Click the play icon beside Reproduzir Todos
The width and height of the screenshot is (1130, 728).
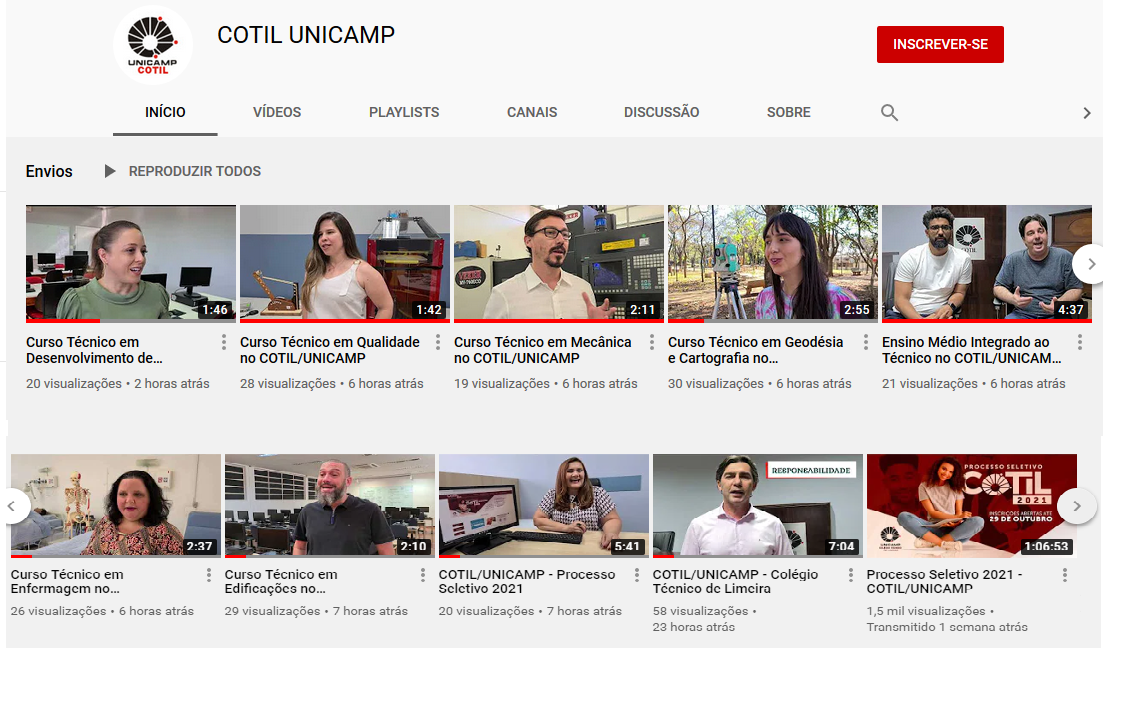click(110, 171)
